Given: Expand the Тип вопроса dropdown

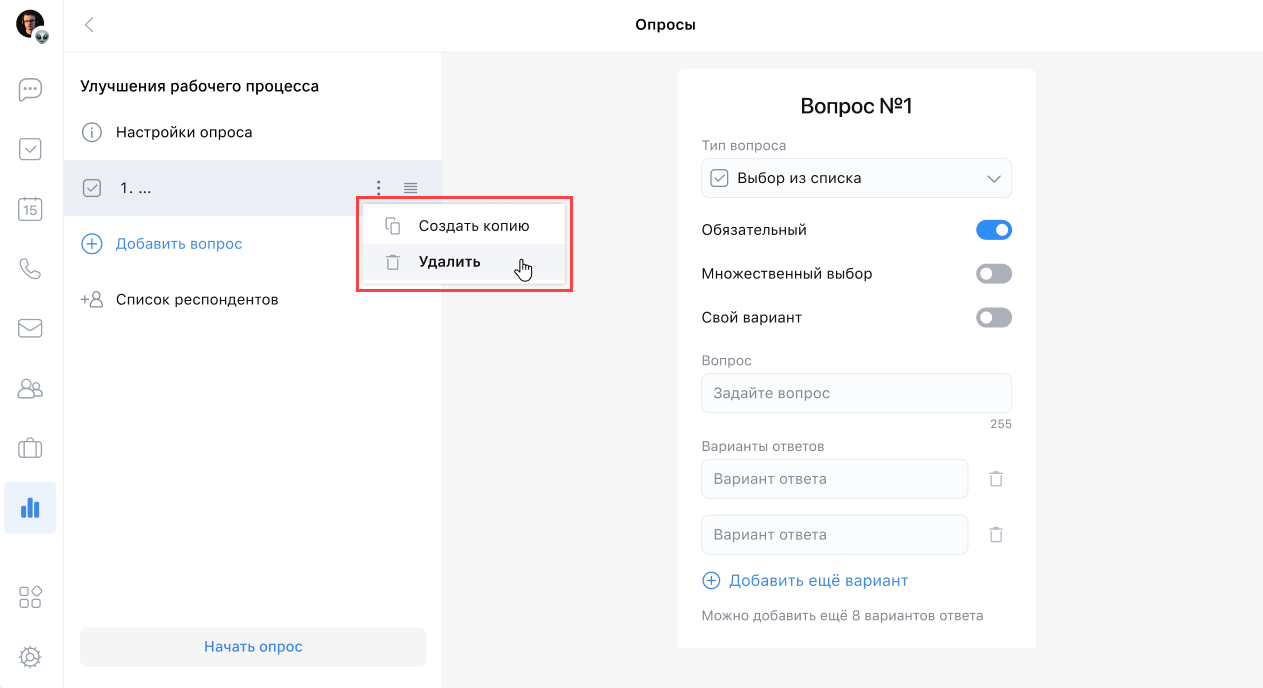Looking at the screenshot, I should pyautogui.click(x=856, y=178).
